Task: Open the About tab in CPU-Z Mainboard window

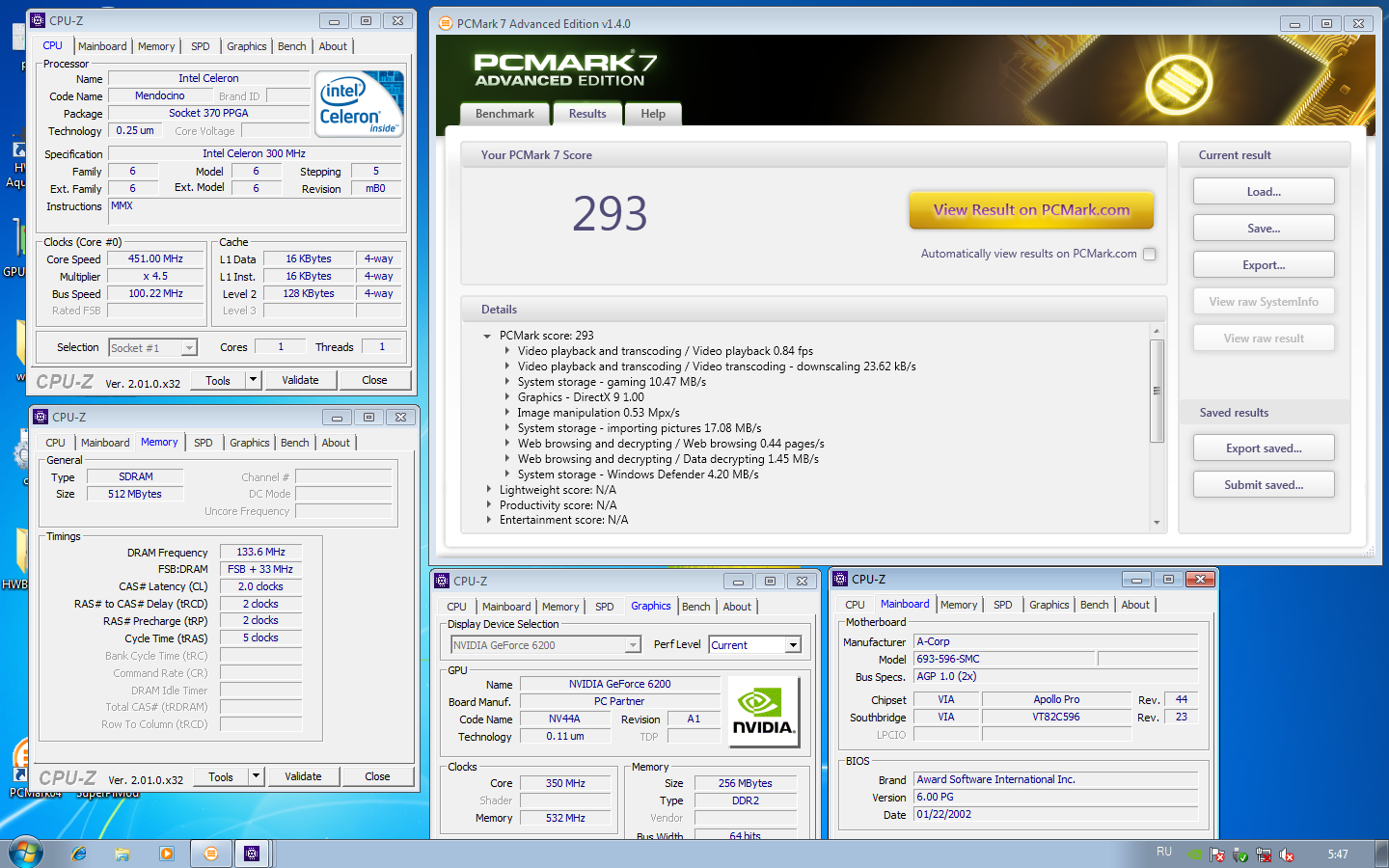Action: [x=1135, y=605]
